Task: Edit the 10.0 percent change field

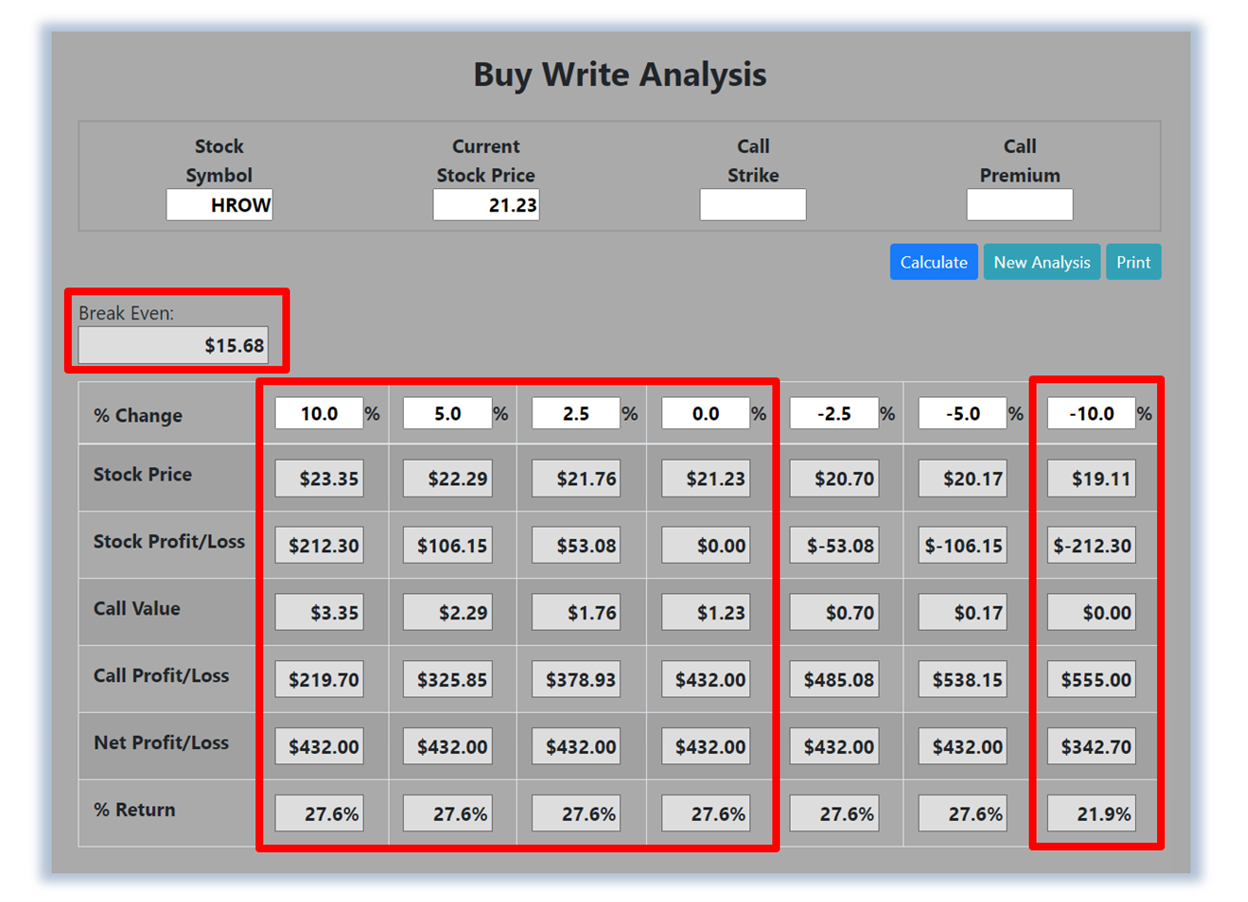Action: (319, 413)
